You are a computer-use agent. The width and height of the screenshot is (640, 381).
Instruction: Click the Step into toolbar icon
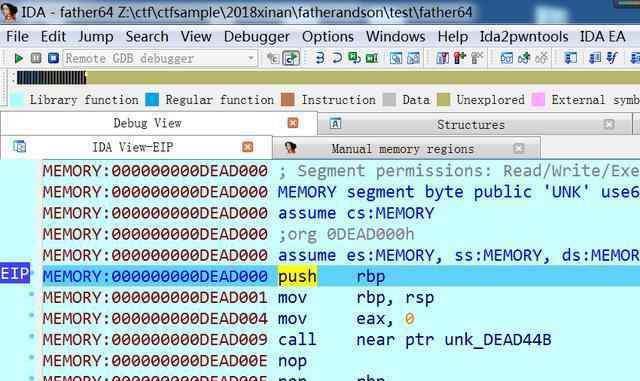pyautogui.click(x=320, y=58)
